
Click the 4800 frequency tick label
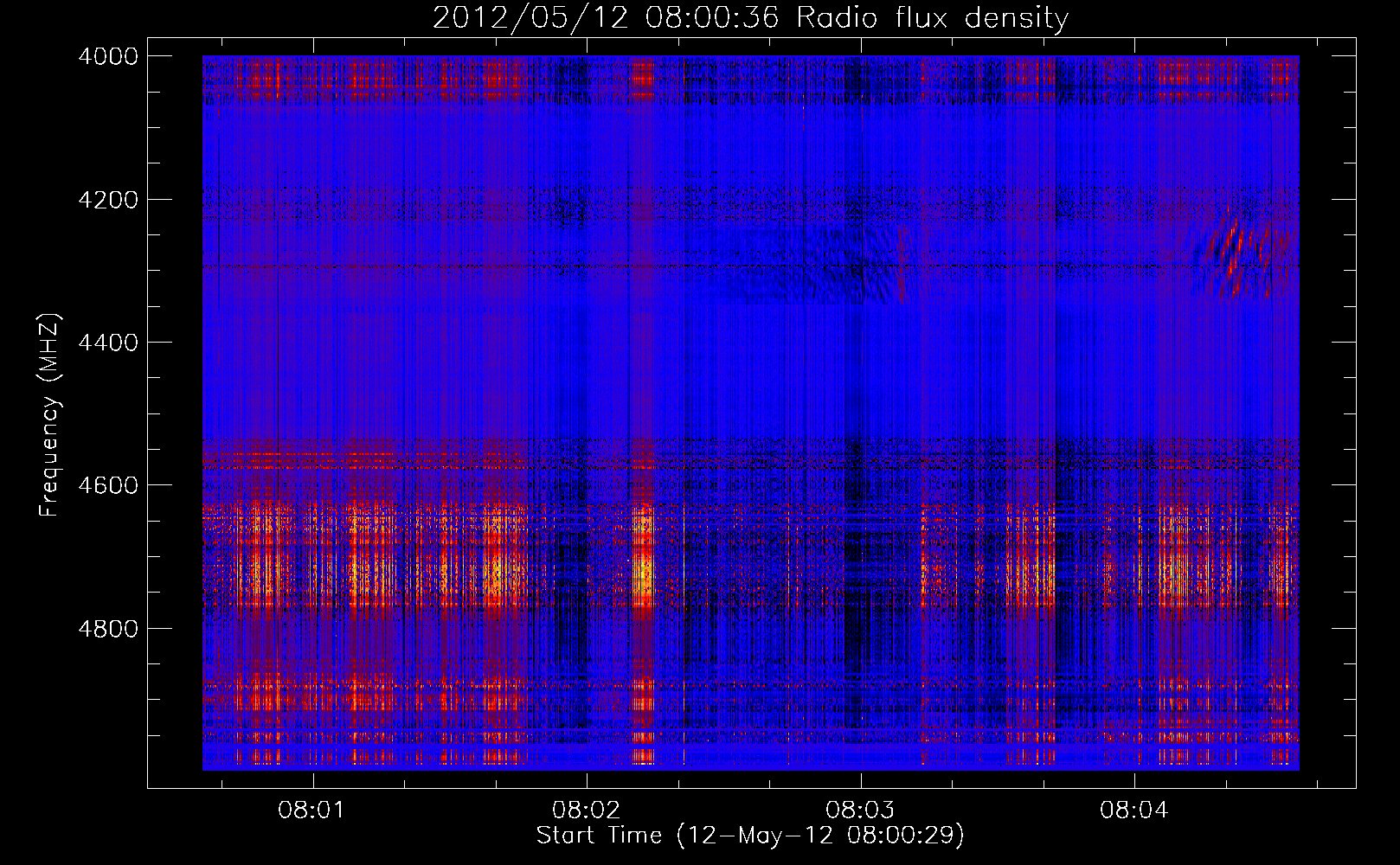tap(108, 629)
